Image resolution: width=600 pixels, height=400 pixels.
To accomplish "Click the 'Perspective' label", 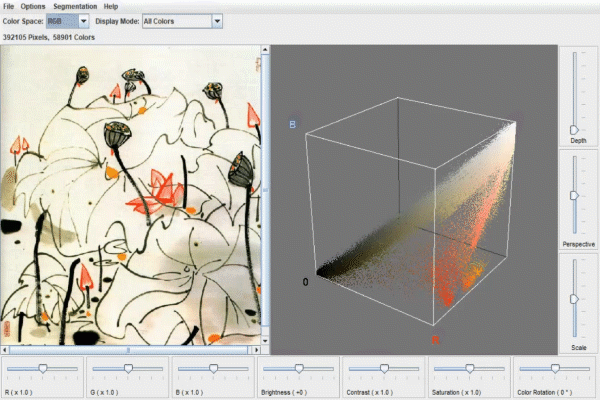I will (579, 244).
